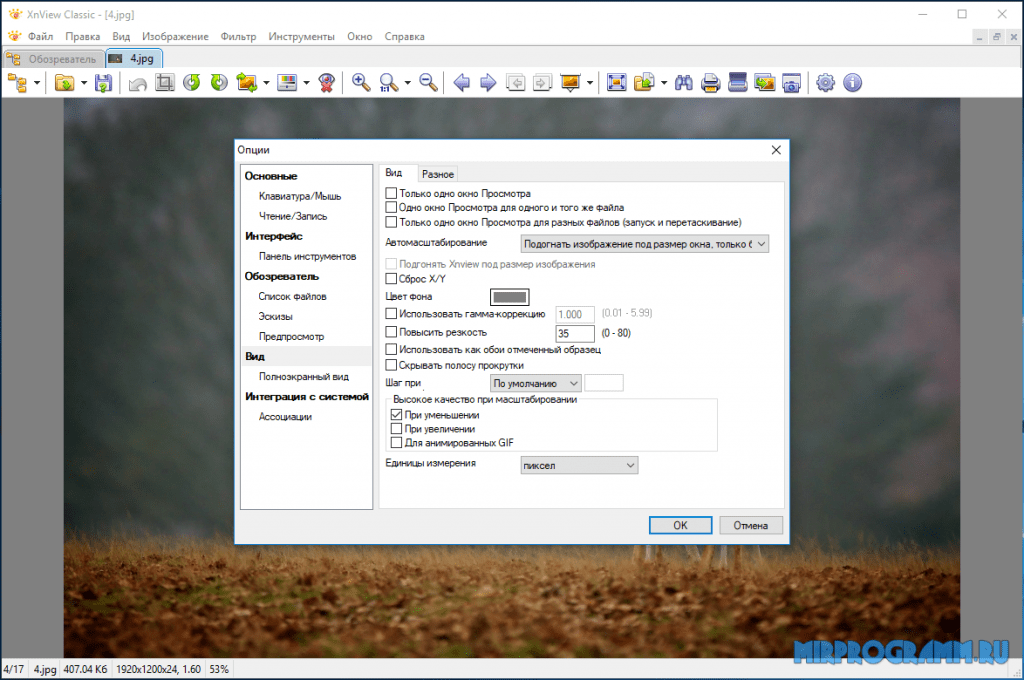
Task: Click the sharpness value field showing 35
Action: pos(575,333)
